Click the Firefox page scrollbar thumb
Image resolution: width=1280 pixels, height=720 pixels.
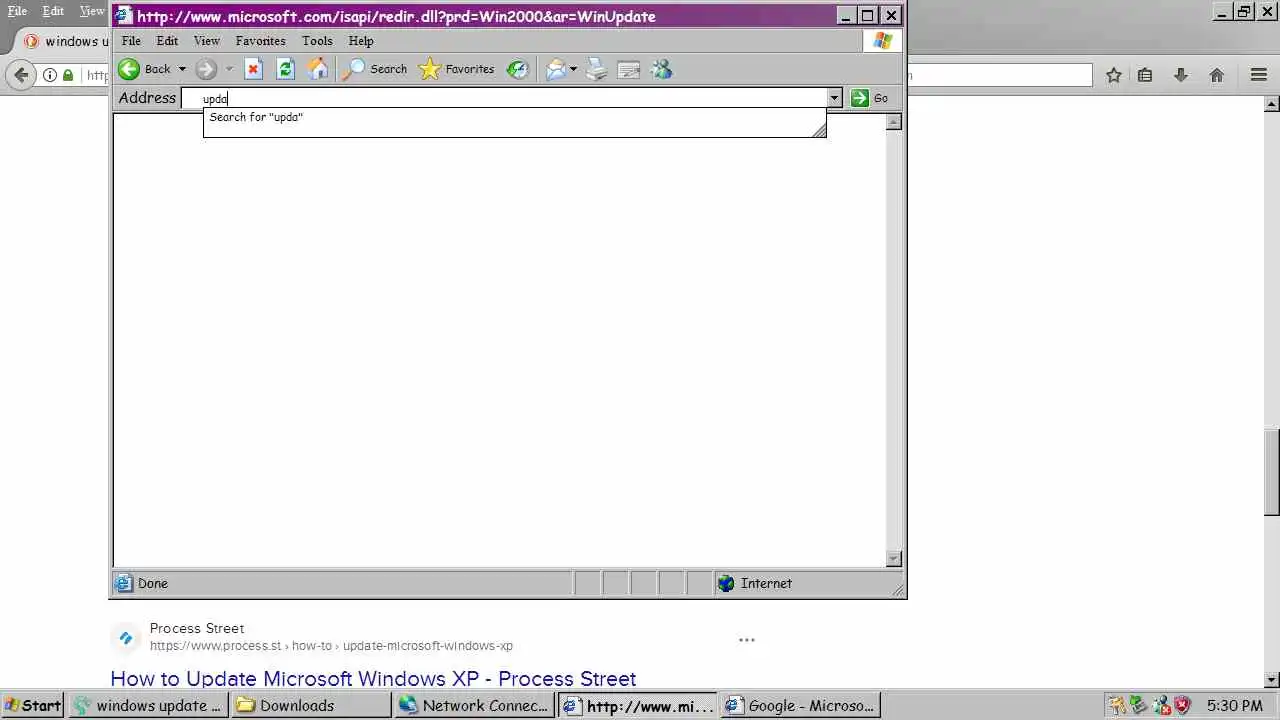[1272, 472]
